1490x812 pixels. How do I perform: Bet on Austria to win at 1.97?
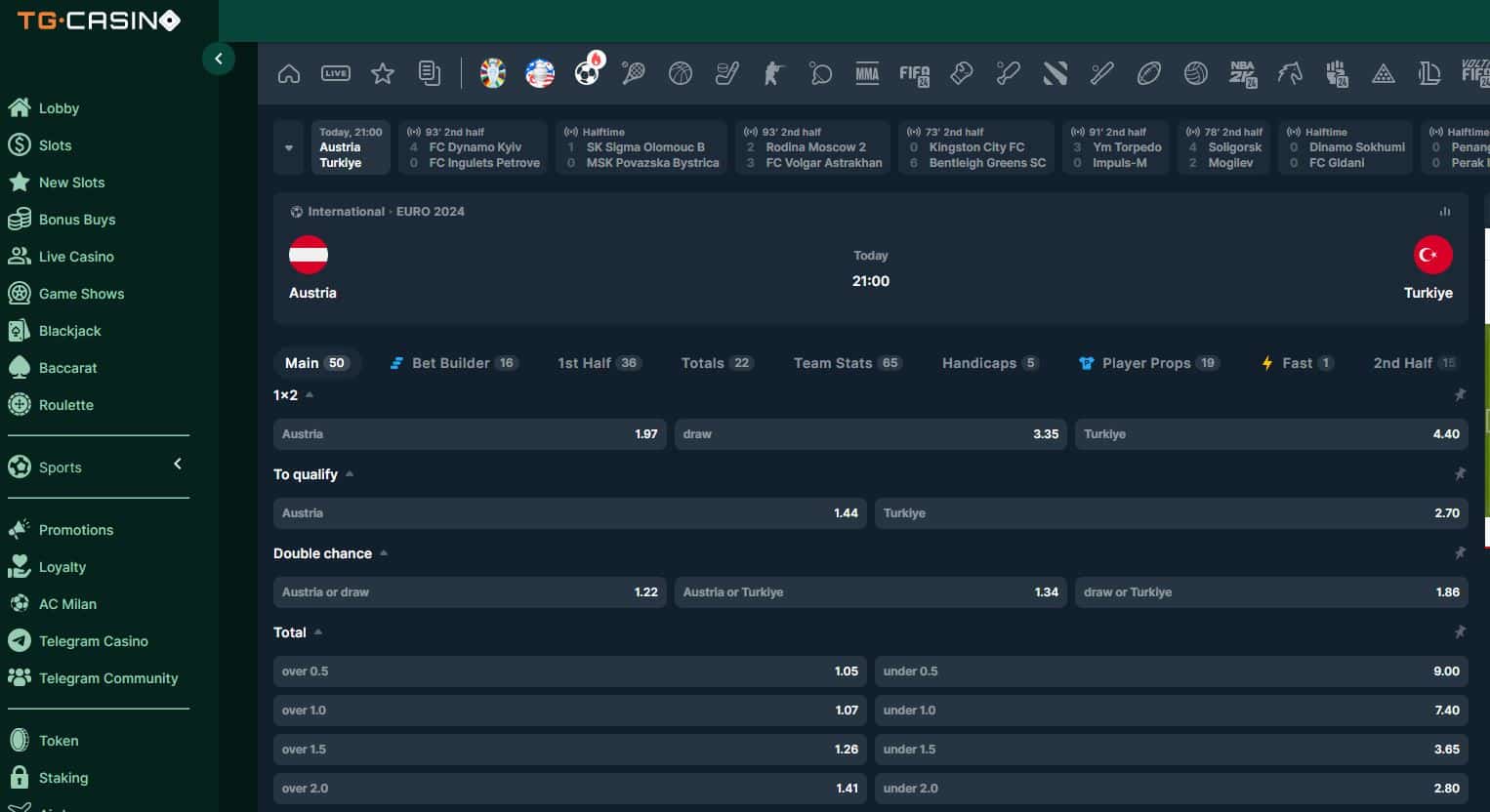point(469,434)
